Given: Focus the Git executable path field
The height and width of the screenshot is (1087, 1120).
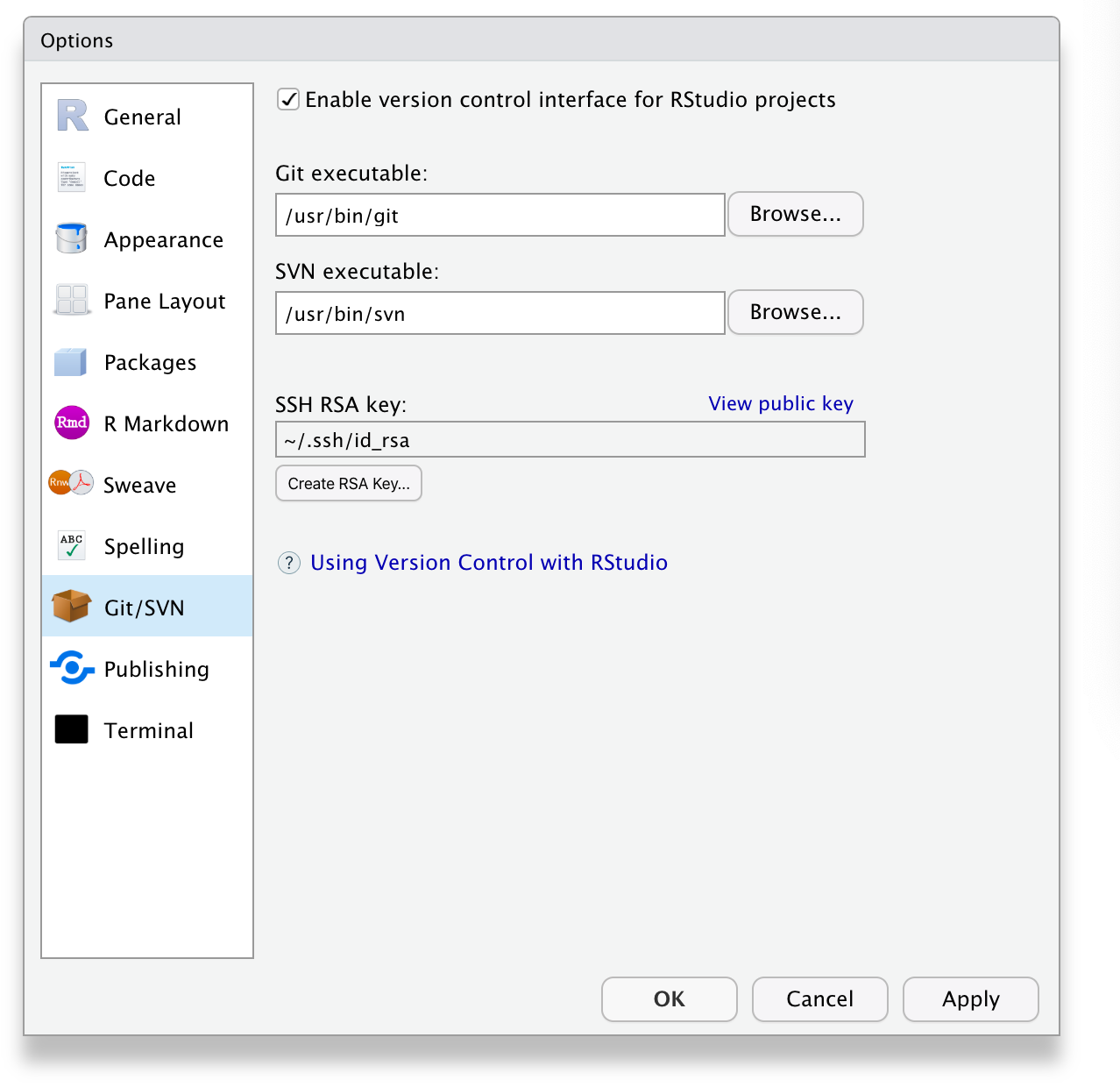Looking at the screenshot, I should coord(500,215).
